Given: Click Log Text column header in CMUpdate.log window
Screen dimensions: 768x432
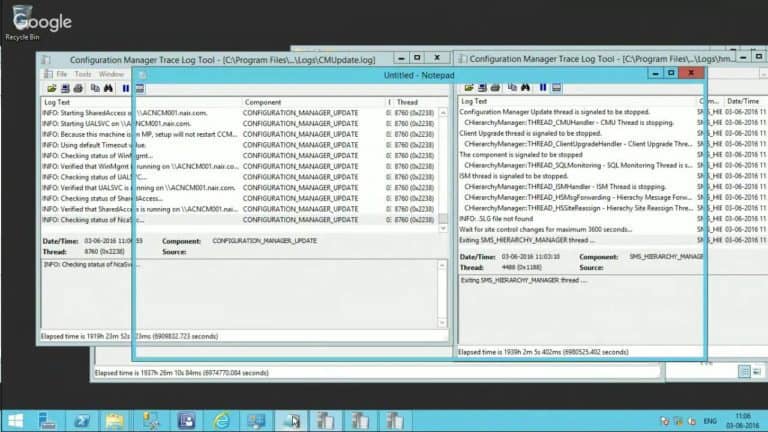Looking at the screenshot, I should click(142, 102).
